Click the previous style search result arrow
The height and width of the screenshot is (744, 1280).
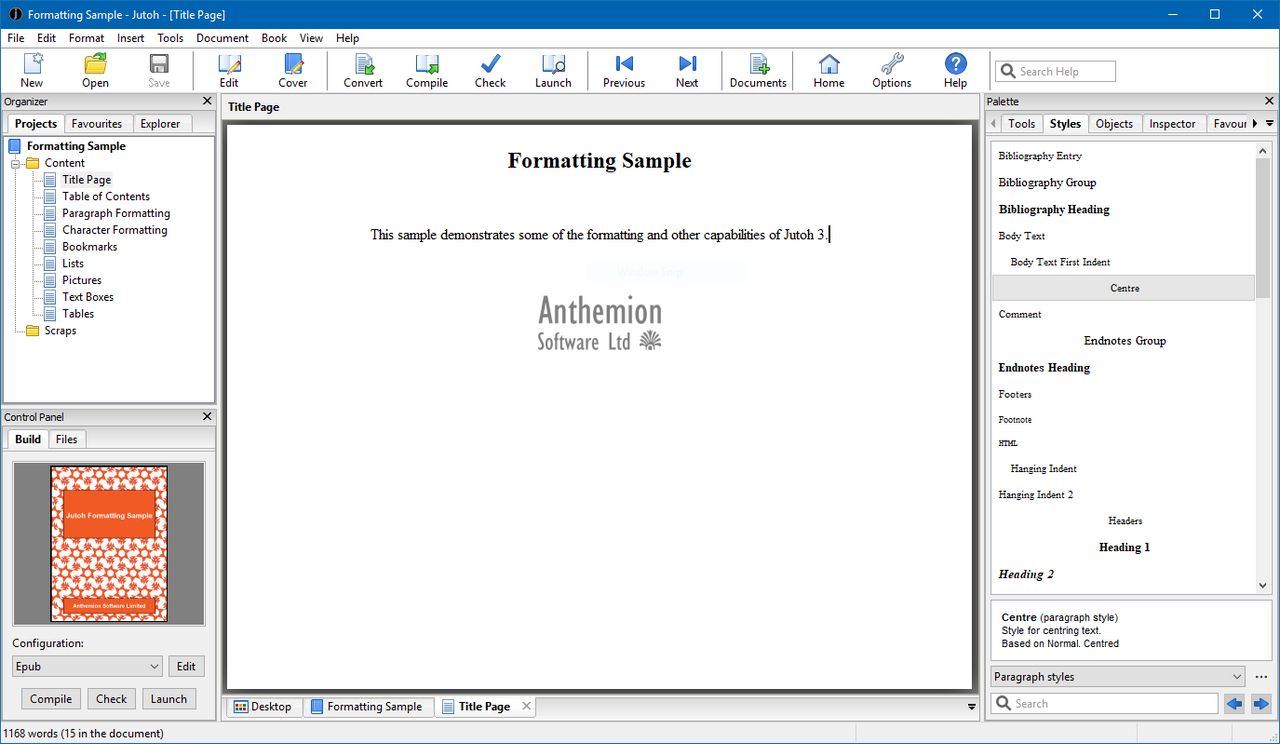point(1235,704)
